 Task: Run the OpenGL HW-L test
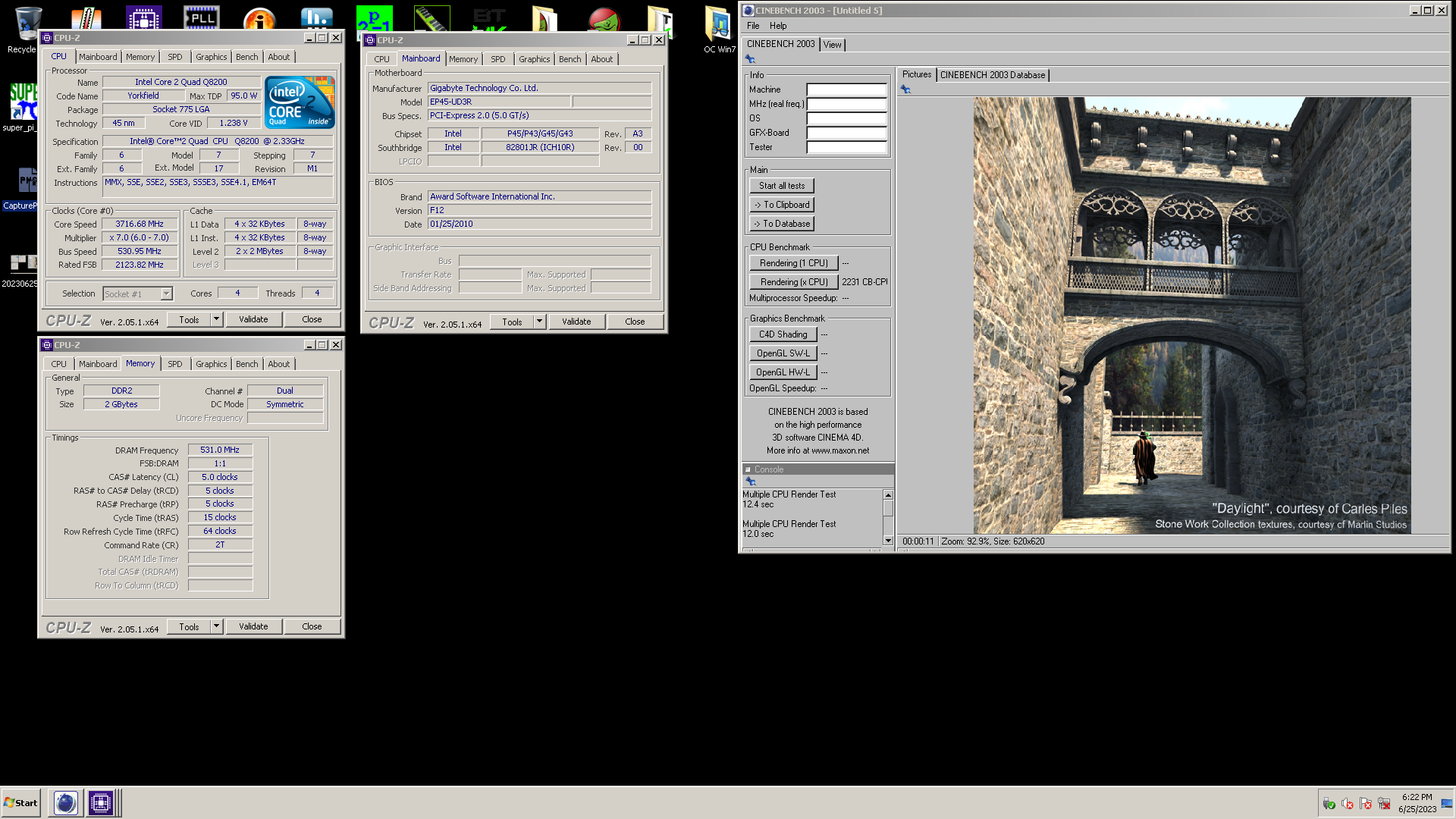[x=783, y=372]
